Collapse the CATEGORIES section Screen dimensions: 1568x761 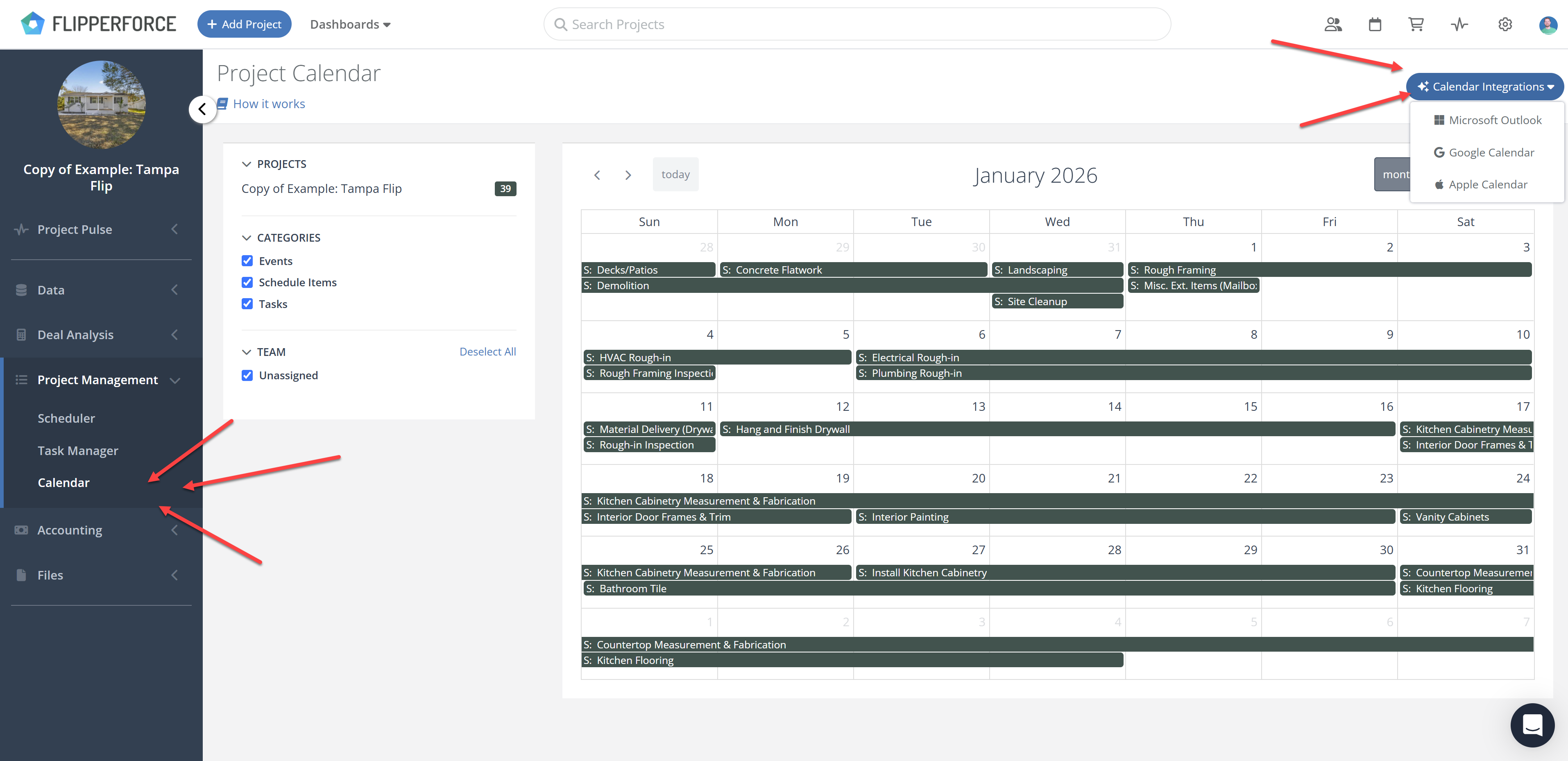pyautogui.click(x=247, y=238)
